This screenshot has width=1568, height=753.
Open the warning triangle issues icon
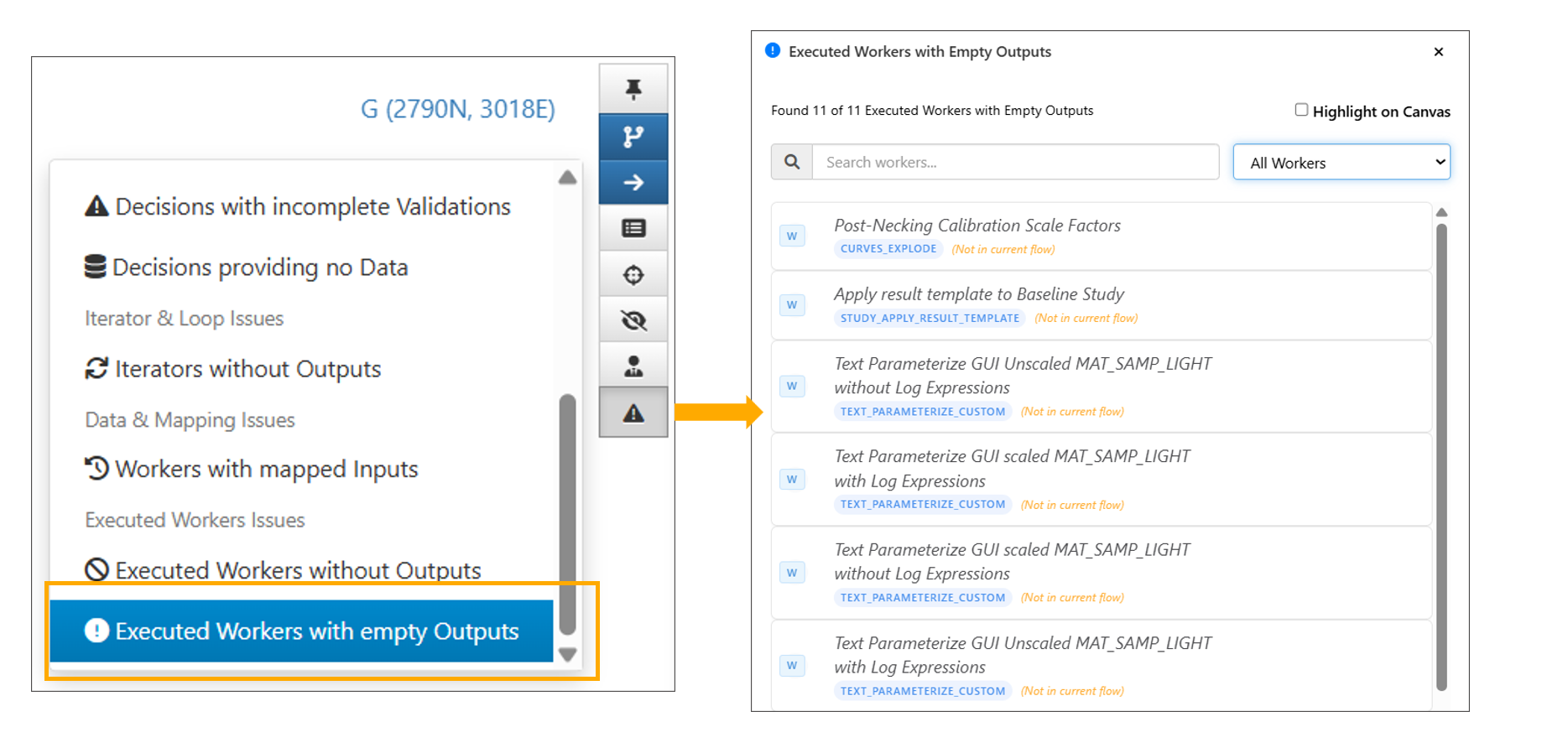pos(633,413)
